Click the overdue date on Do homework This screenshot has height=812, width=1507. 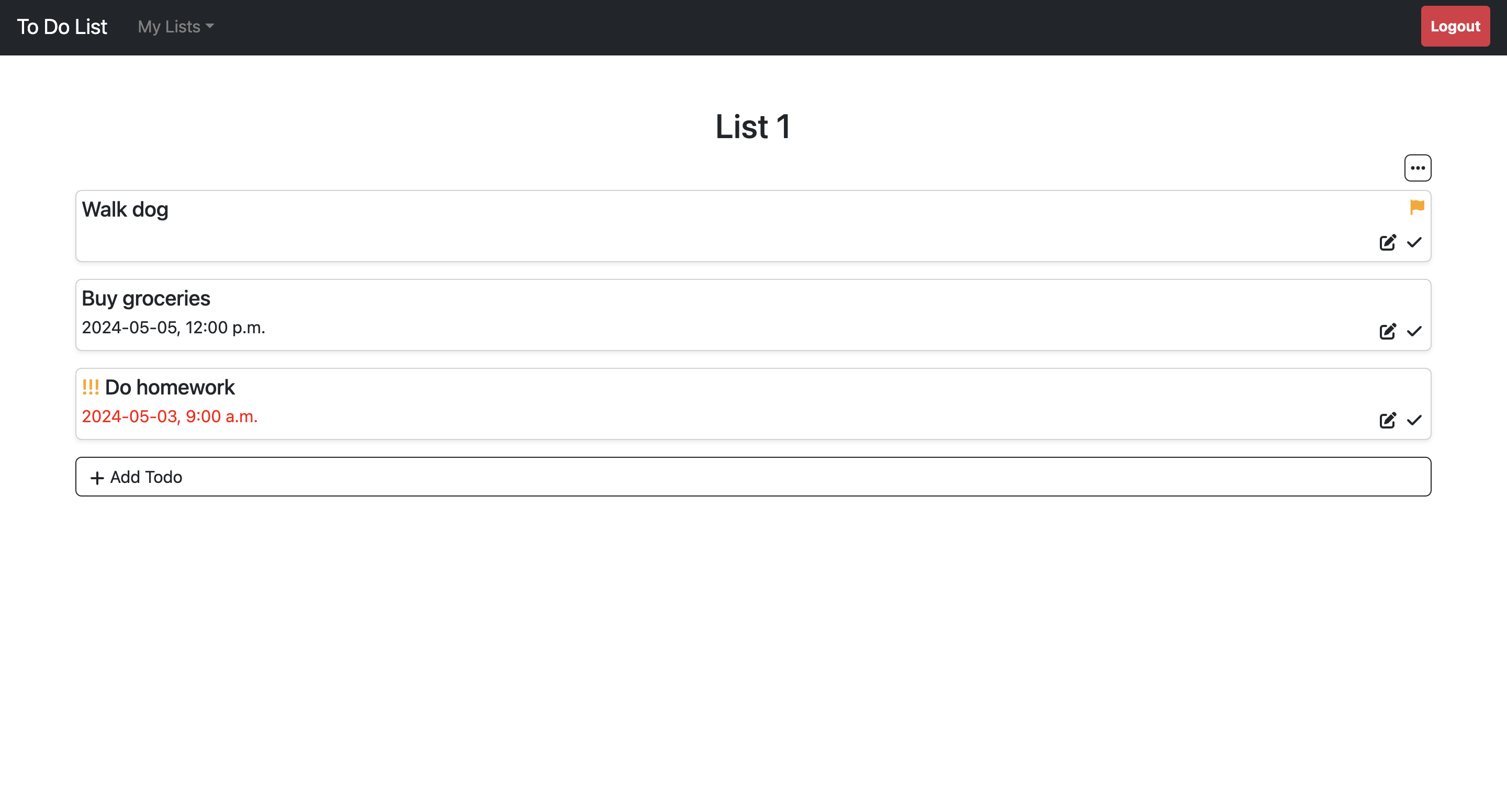[169, 417]
